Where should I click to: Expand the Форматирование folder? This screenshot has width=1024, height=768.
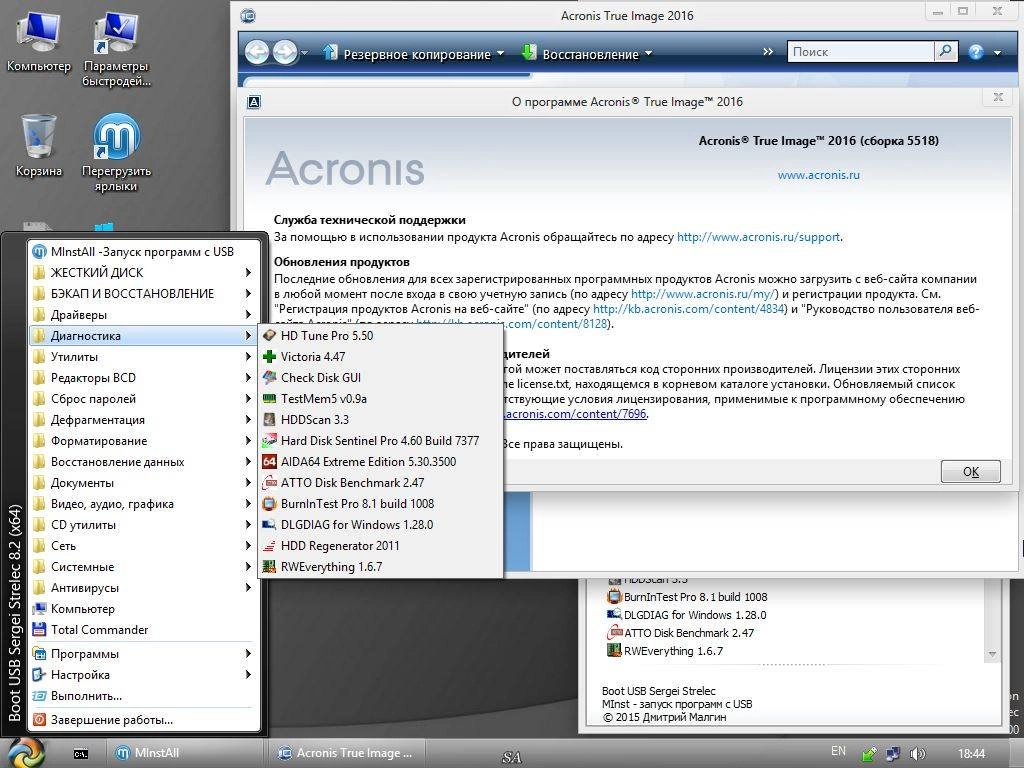pos(145,441)
